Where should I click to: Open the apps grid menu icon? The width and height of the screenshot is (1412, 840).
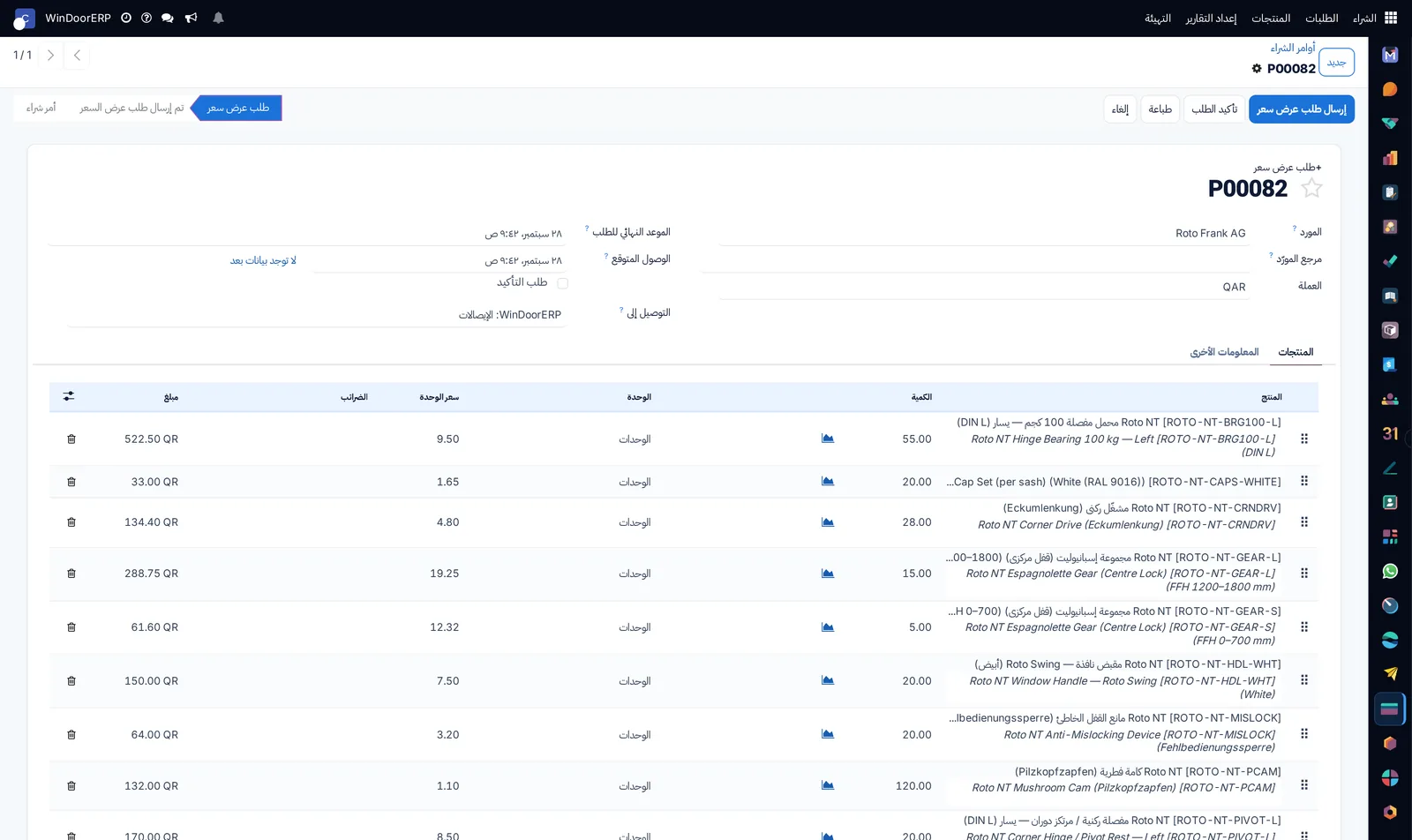(x=1391, y=18)
